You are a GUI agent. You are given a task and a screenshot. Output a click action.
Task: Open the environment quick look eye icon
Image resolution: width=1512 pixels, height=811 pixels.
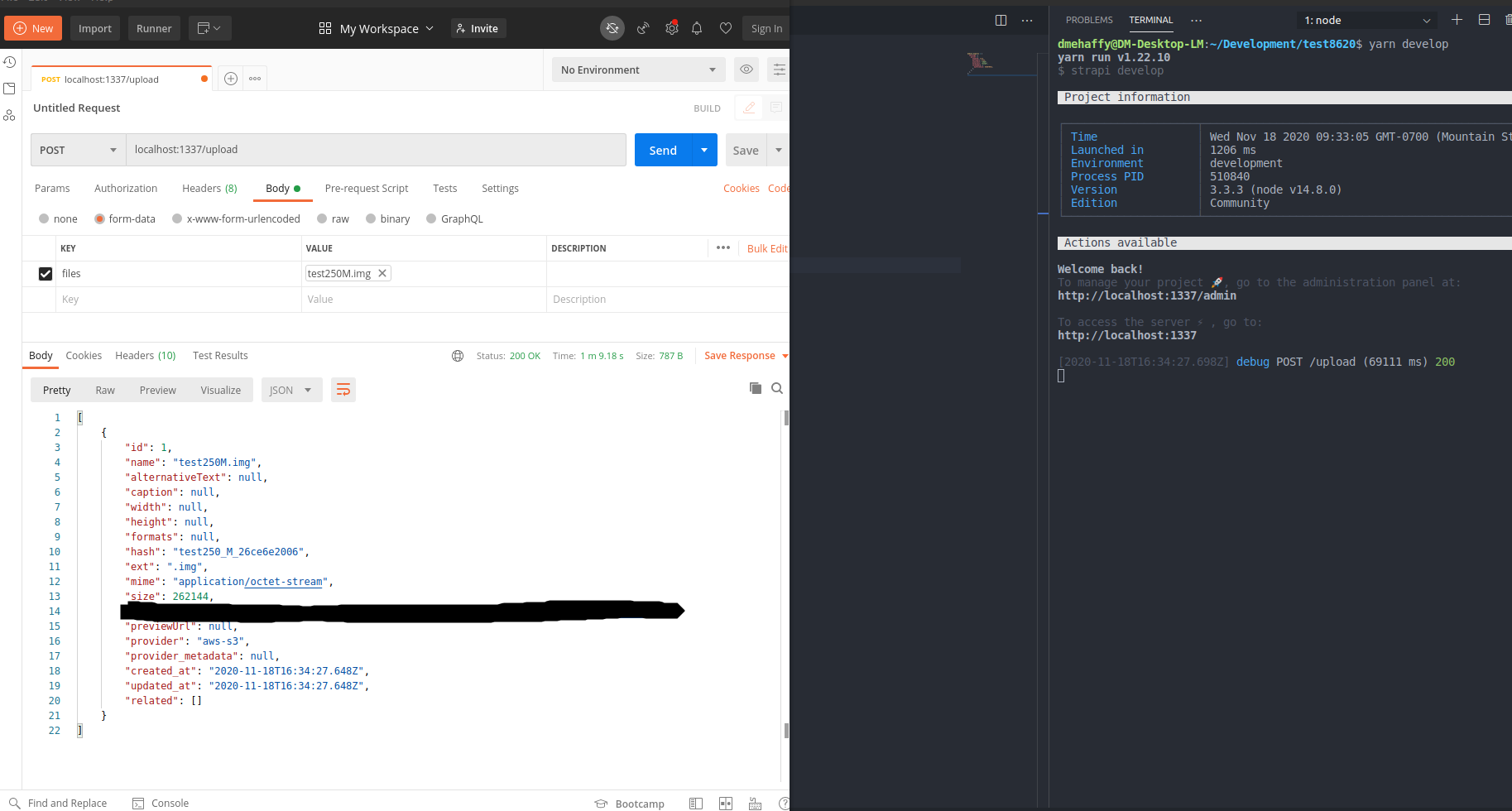pos(746,70)
